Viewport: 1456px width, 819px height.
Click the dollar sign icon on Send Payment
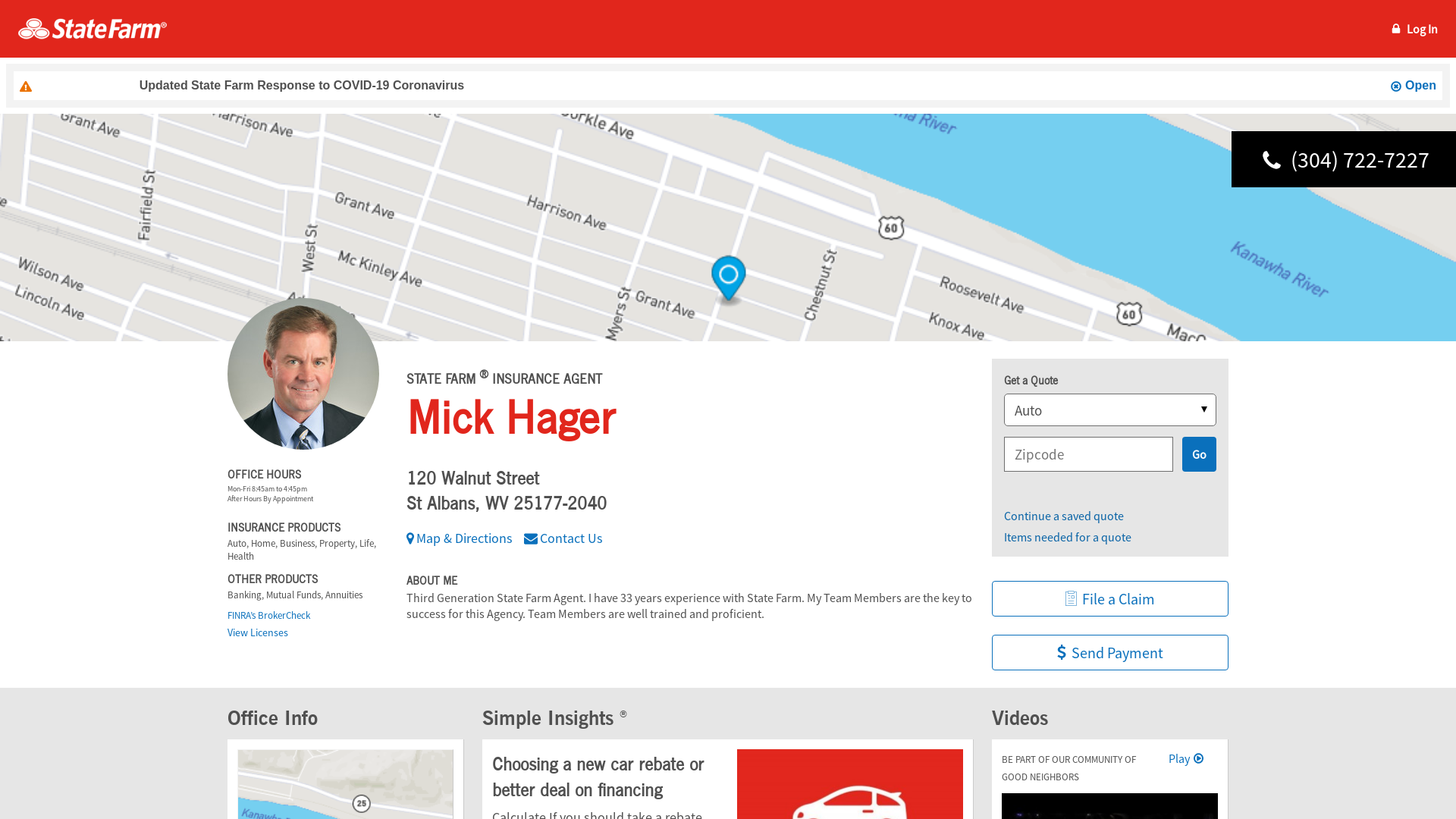pyautogui.click(x=1062, y=652)
